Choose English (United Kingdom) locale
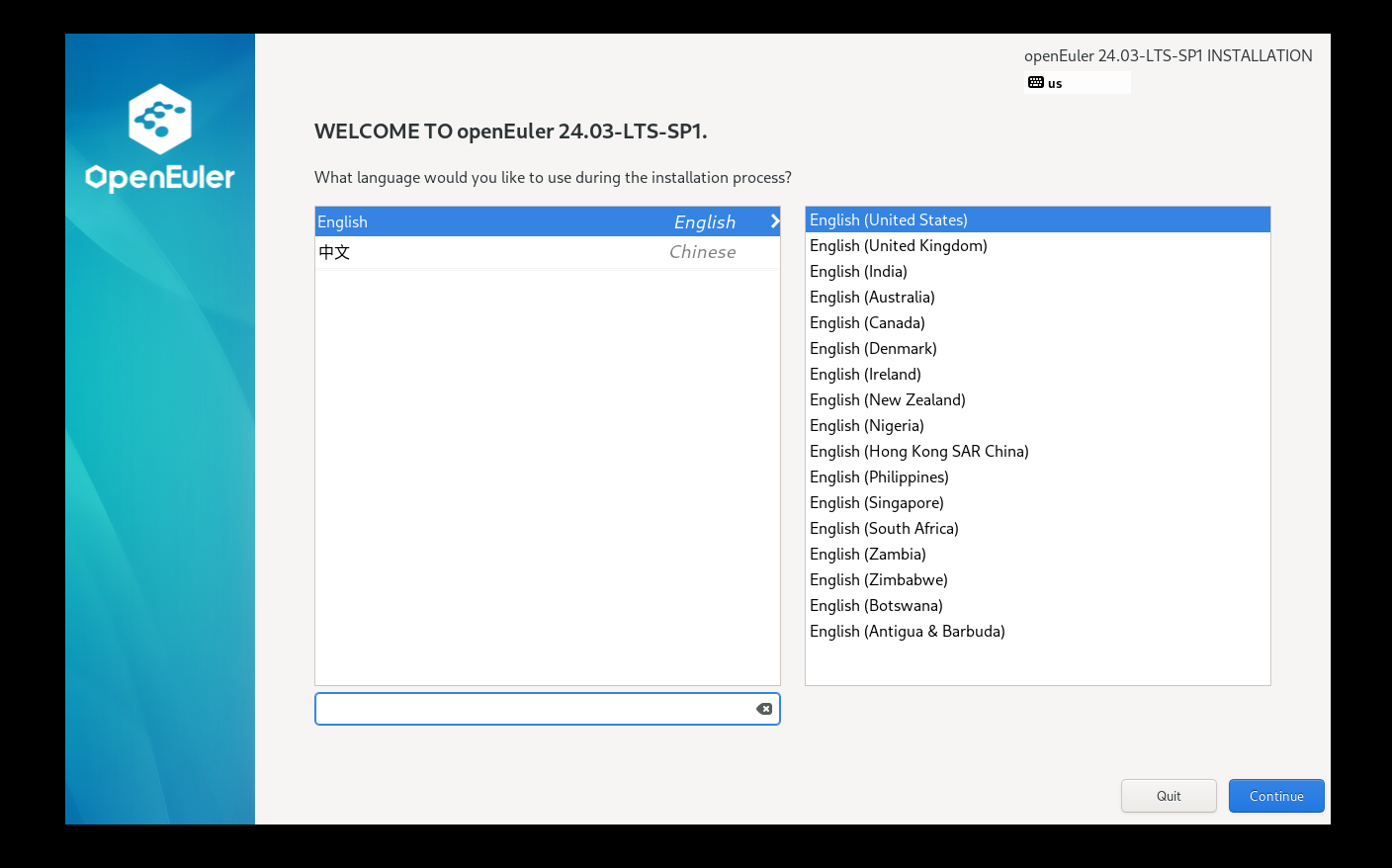 pos(1038,245)
